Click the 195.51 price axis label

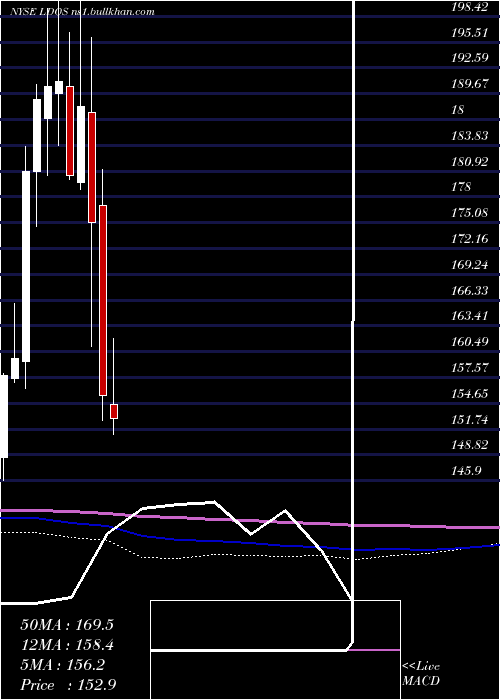[470, 32]
